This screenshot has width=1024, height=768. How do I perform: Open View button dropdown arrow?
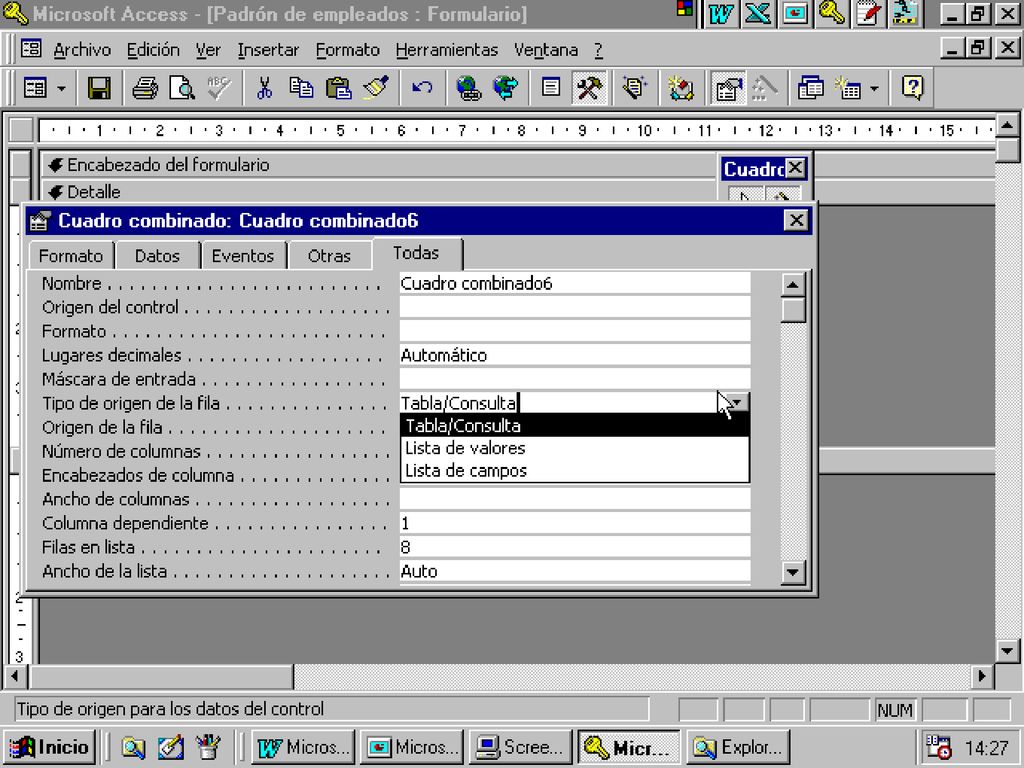pos(61,88)
